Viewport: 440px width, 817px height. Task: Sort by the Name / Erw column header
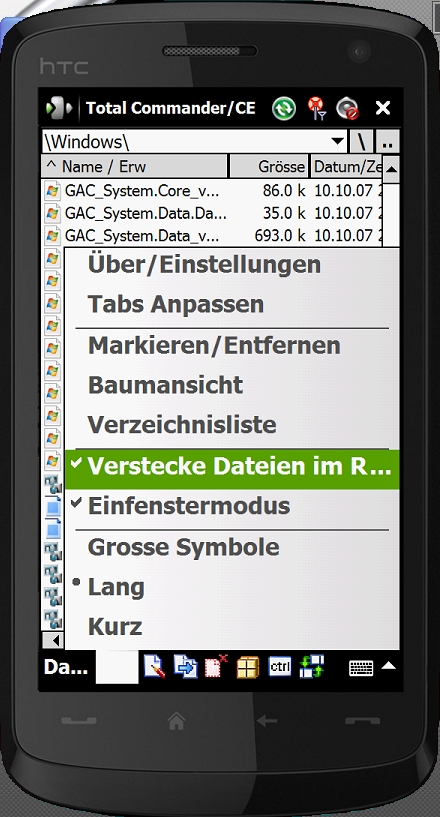[135, 167]
